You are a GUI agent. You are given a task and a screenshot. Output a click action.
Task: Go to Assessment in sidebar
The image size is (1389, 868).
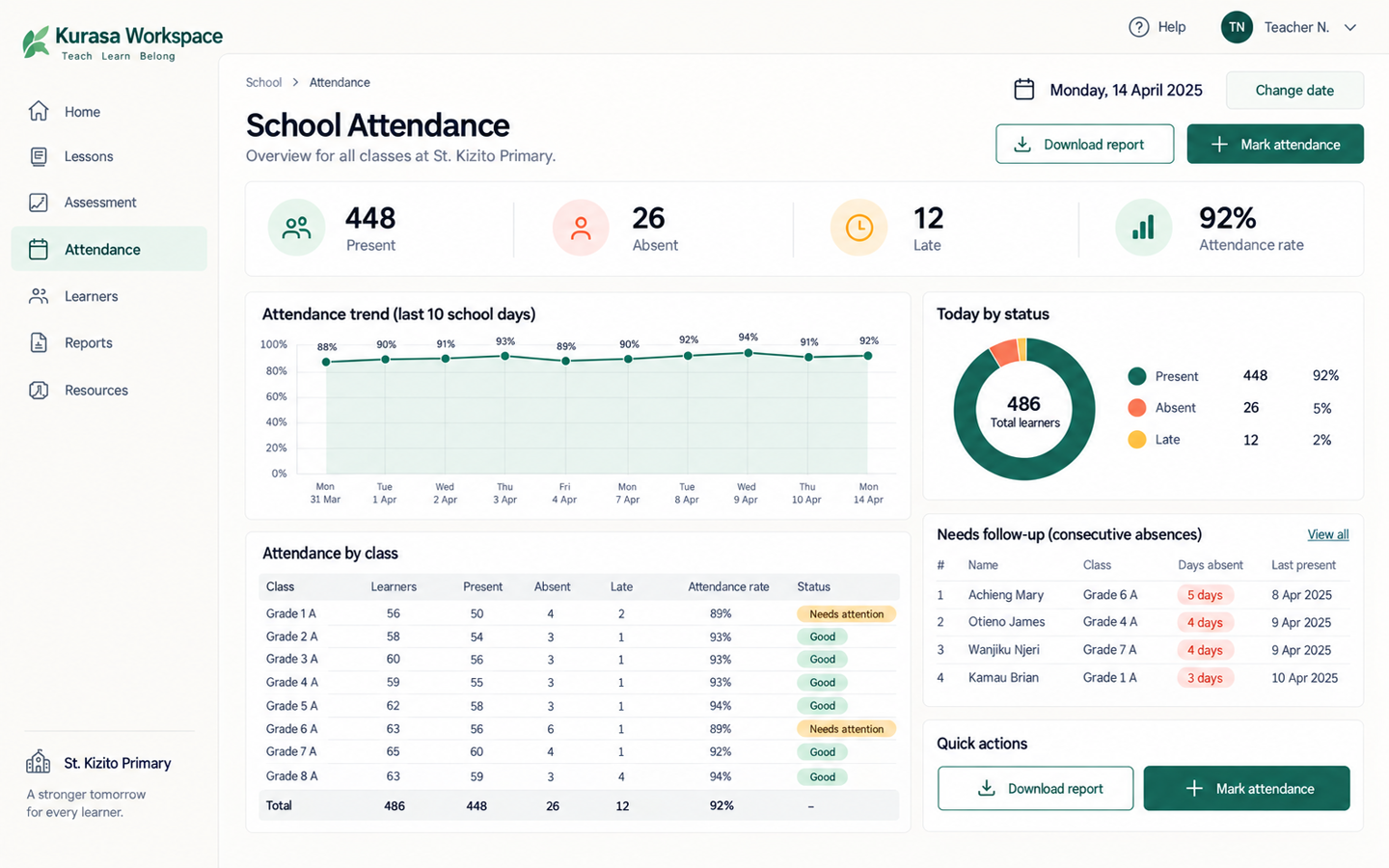[x=109, y=203]
